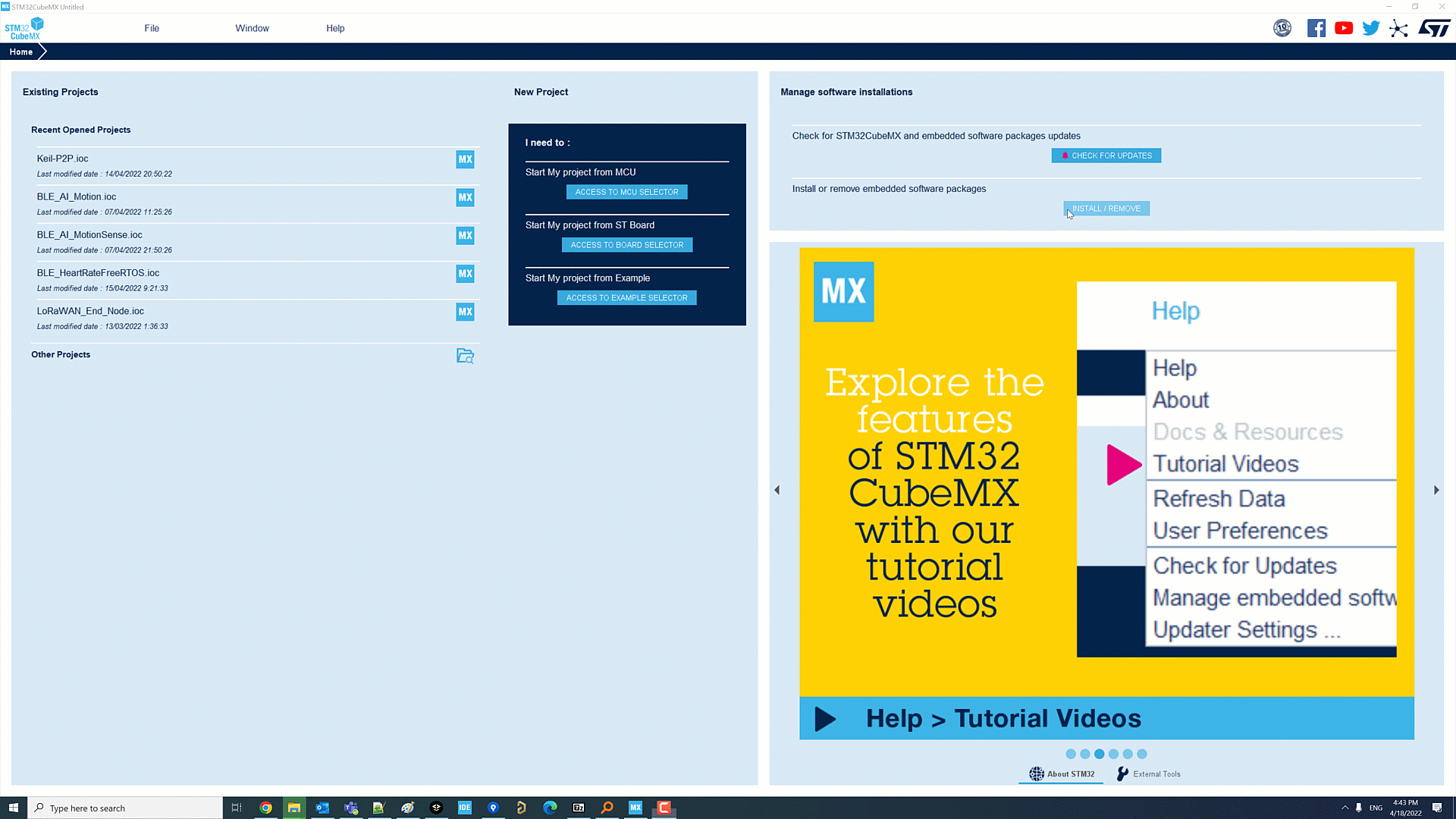Open the Help menu

point(335,28)
